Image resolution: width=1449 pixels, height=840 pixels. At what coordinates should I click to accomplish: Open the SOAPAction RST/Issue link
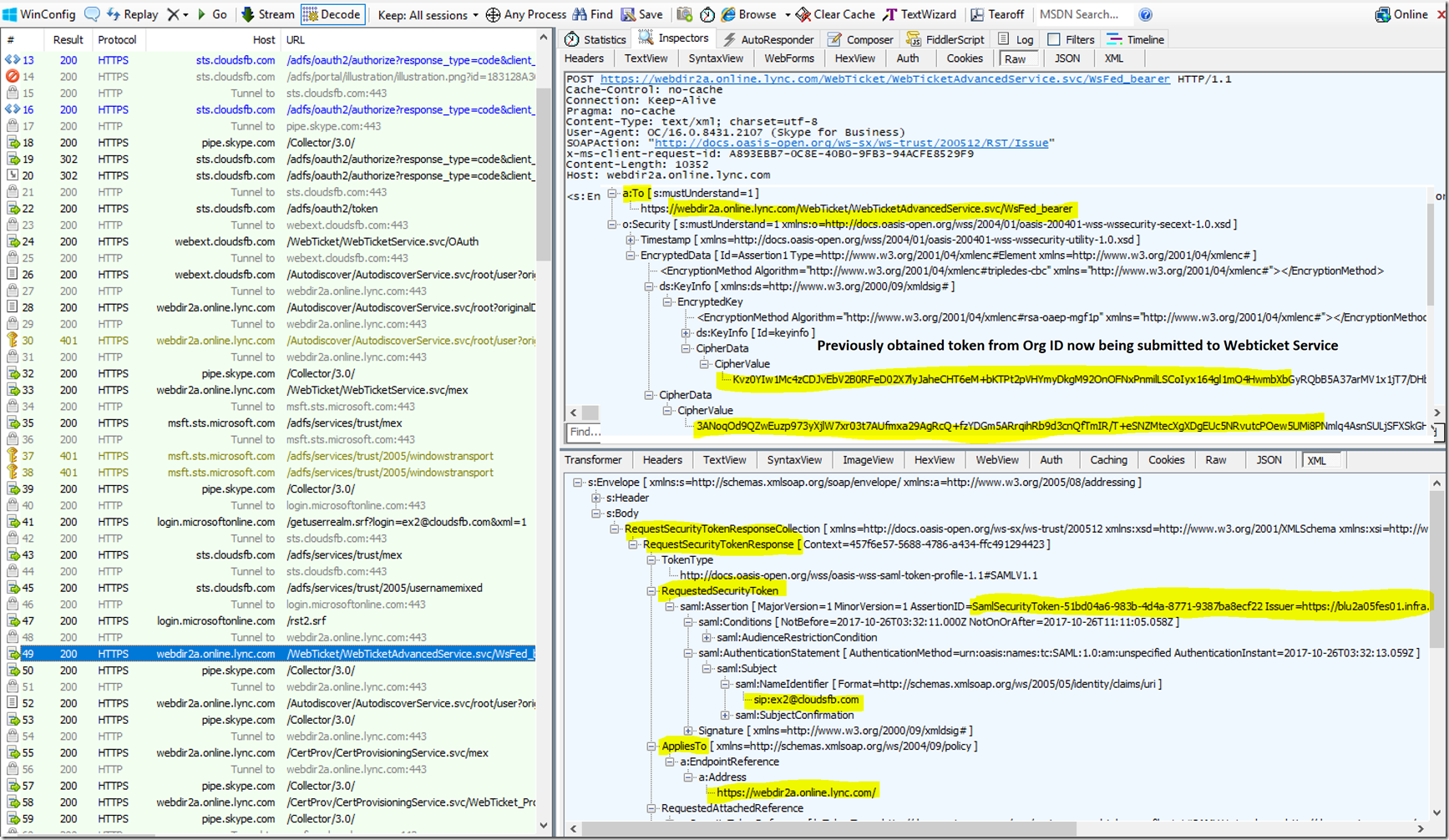(851, 143)
